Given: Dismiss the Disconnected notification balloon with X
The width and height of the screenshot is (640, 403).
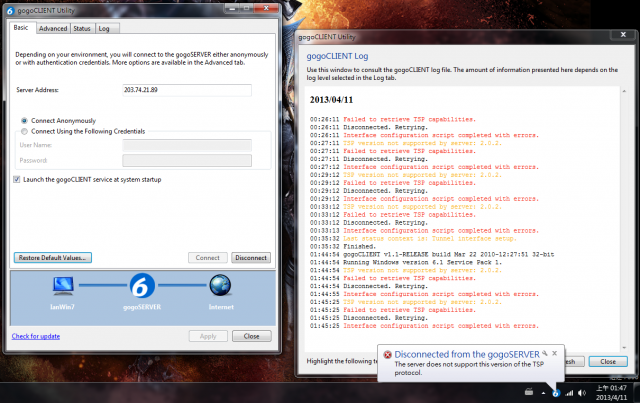Looking at the screenshot, I should click(554, 353).
